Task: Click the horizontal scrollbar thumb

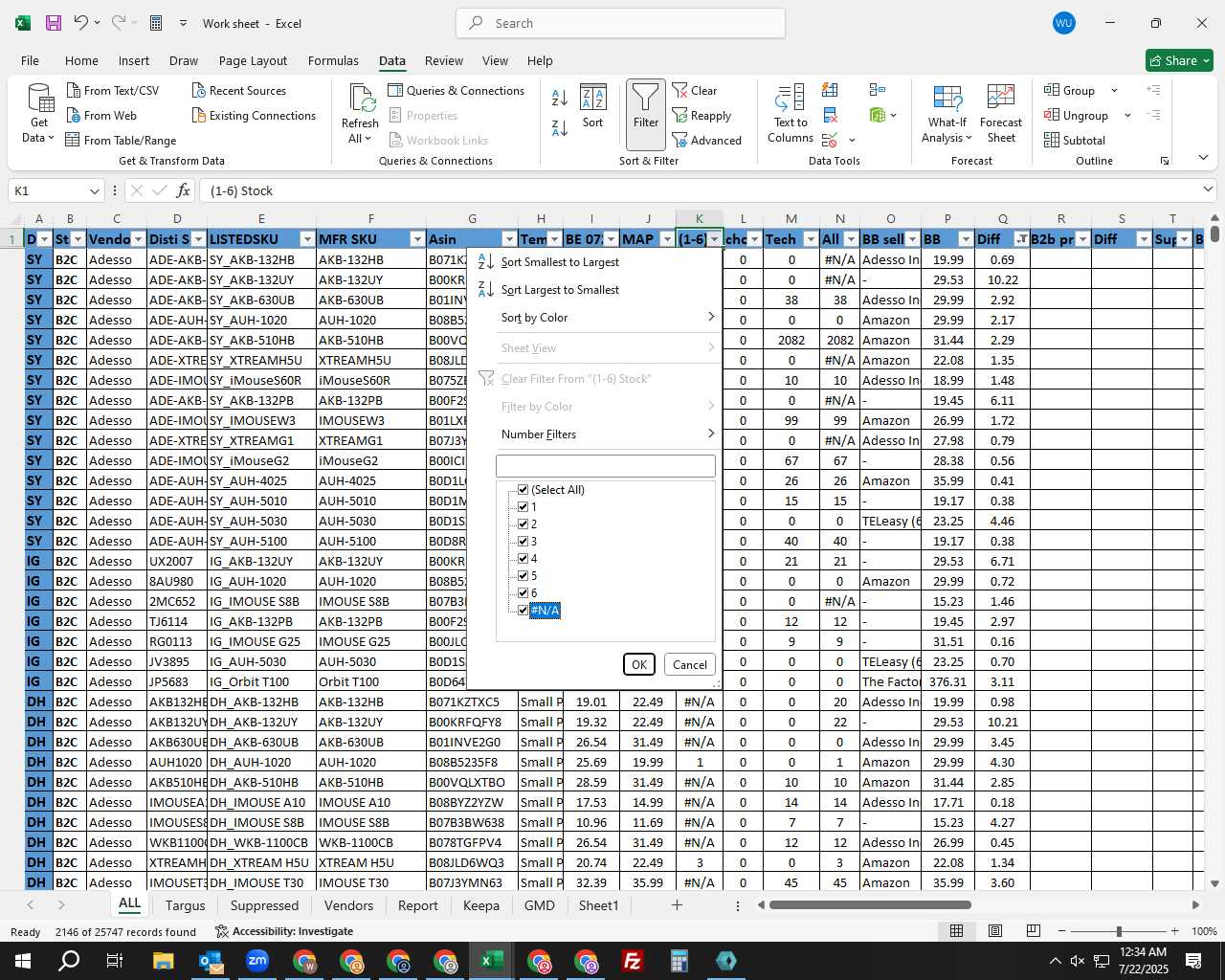Action: (870, 905)
